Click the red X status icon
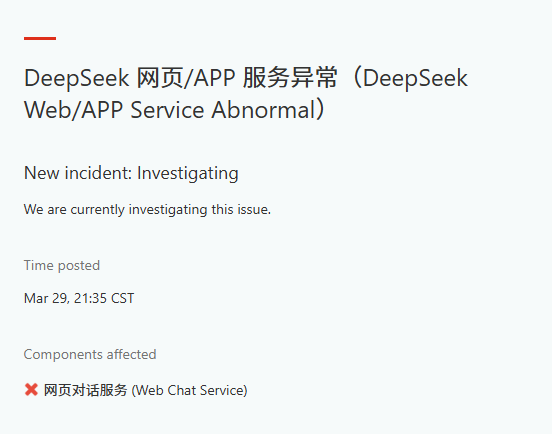 point(31,390)
